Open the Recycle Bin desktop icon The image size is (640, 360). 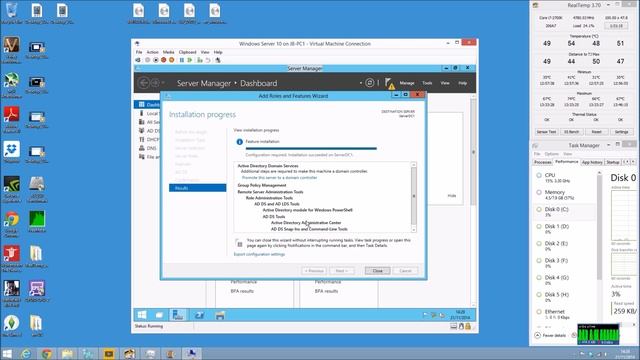pyautogui.click(x=11, y=13)
